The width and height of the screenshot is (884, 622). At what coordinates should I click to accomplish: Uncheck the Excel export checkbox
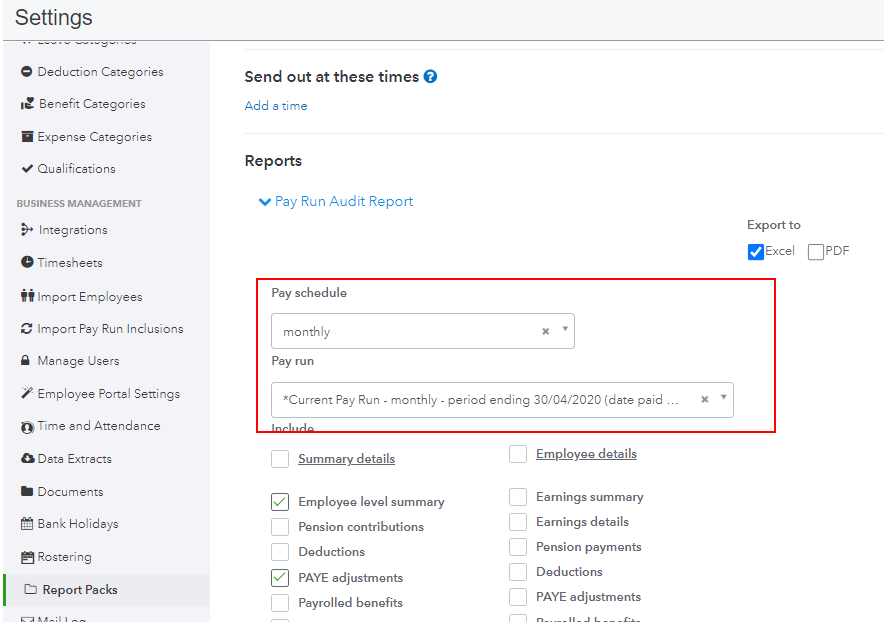coord(756,252)
